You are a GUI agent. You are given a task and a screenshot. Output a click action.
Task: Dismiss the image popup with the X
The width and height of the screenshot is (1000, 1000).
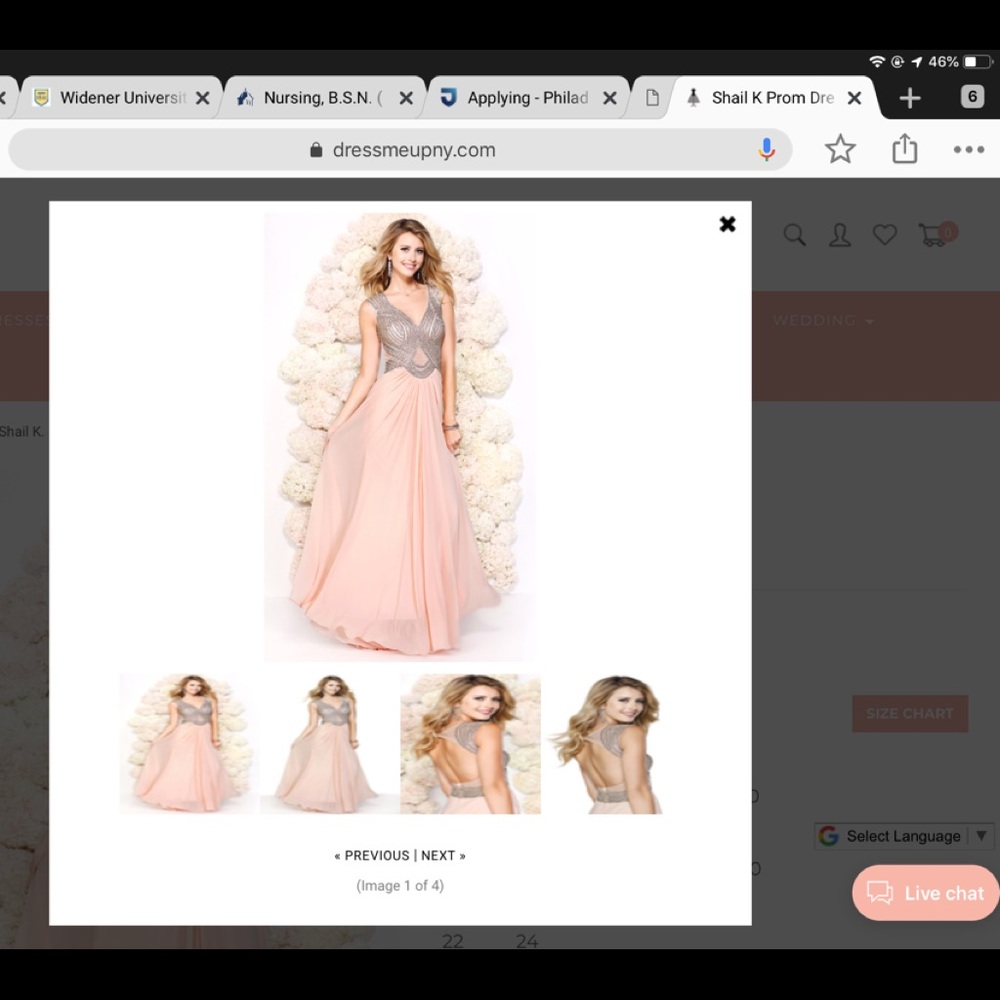[727, 224]
